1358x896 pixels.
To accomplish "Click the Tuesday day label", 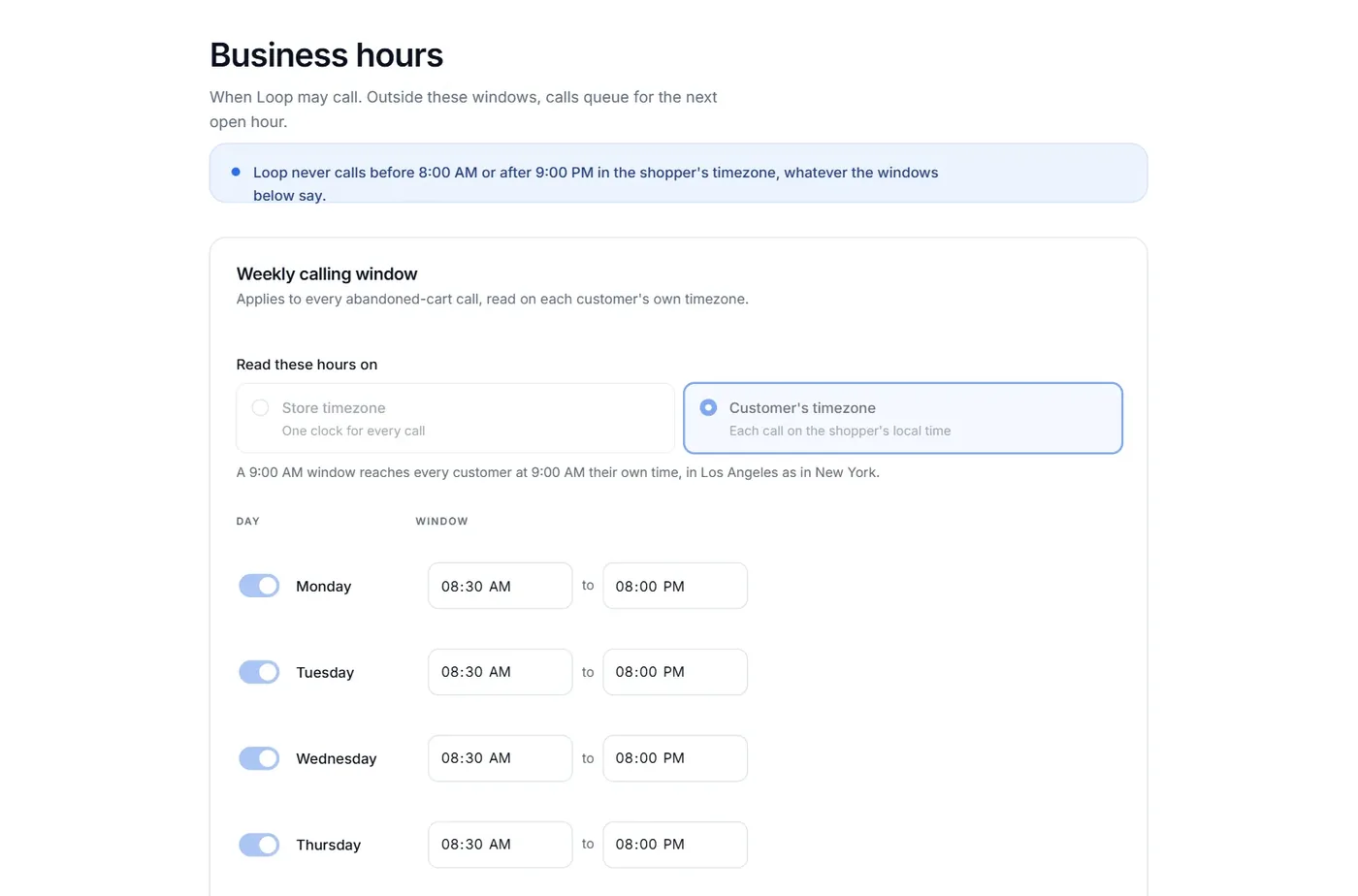I will tap(325, 673).
